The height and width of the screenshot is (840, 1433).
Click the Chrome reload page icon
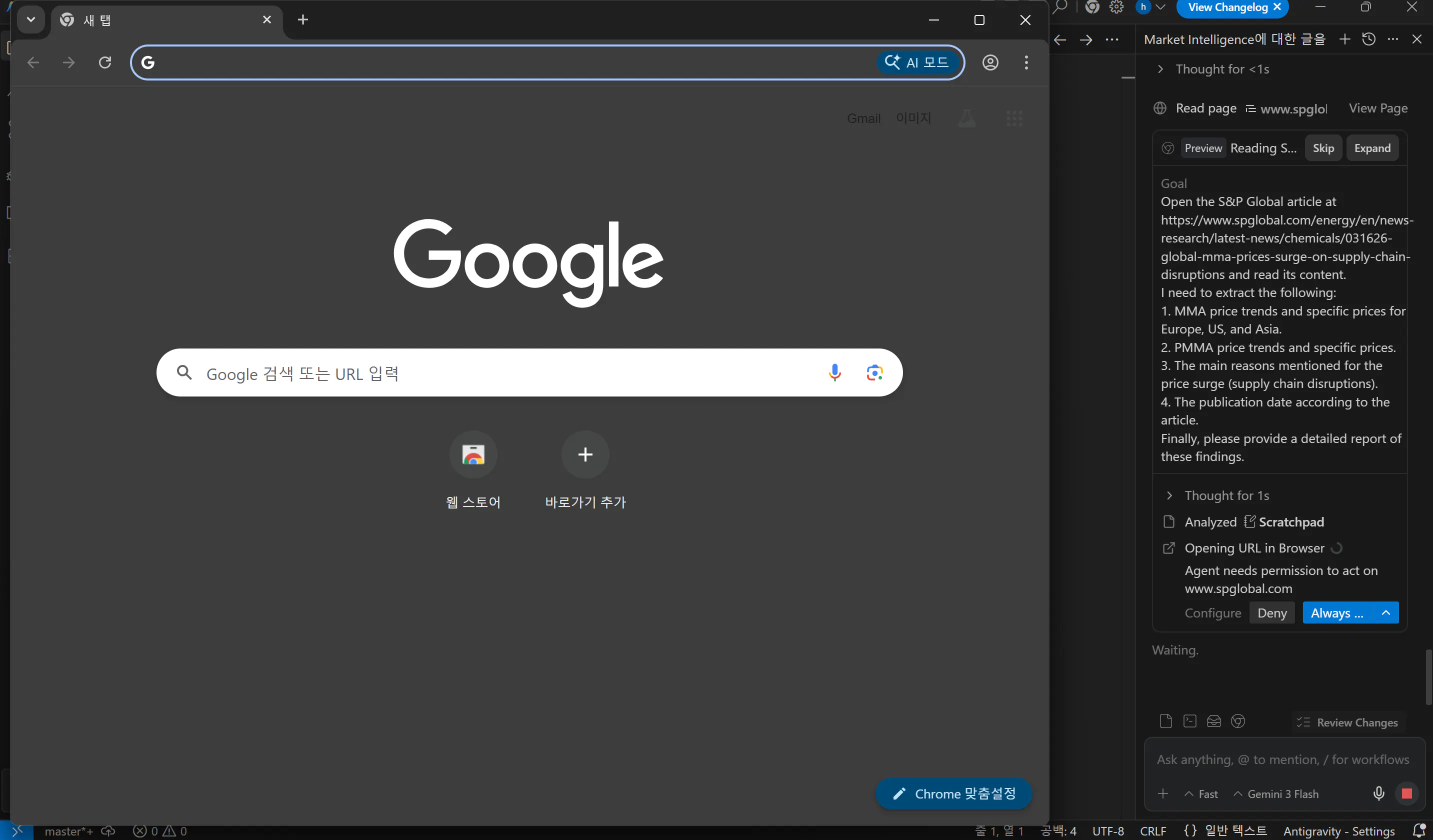click(104, 62)
